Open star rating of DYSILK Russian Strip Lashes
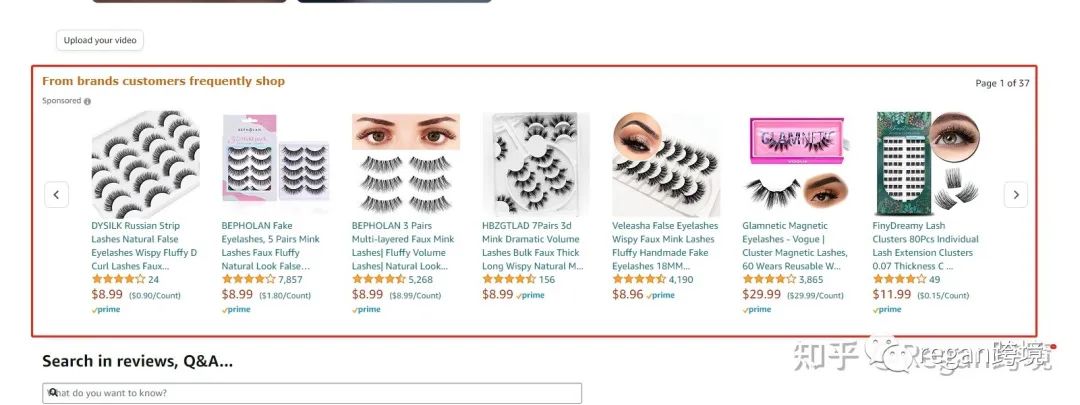 coord(118,280)
